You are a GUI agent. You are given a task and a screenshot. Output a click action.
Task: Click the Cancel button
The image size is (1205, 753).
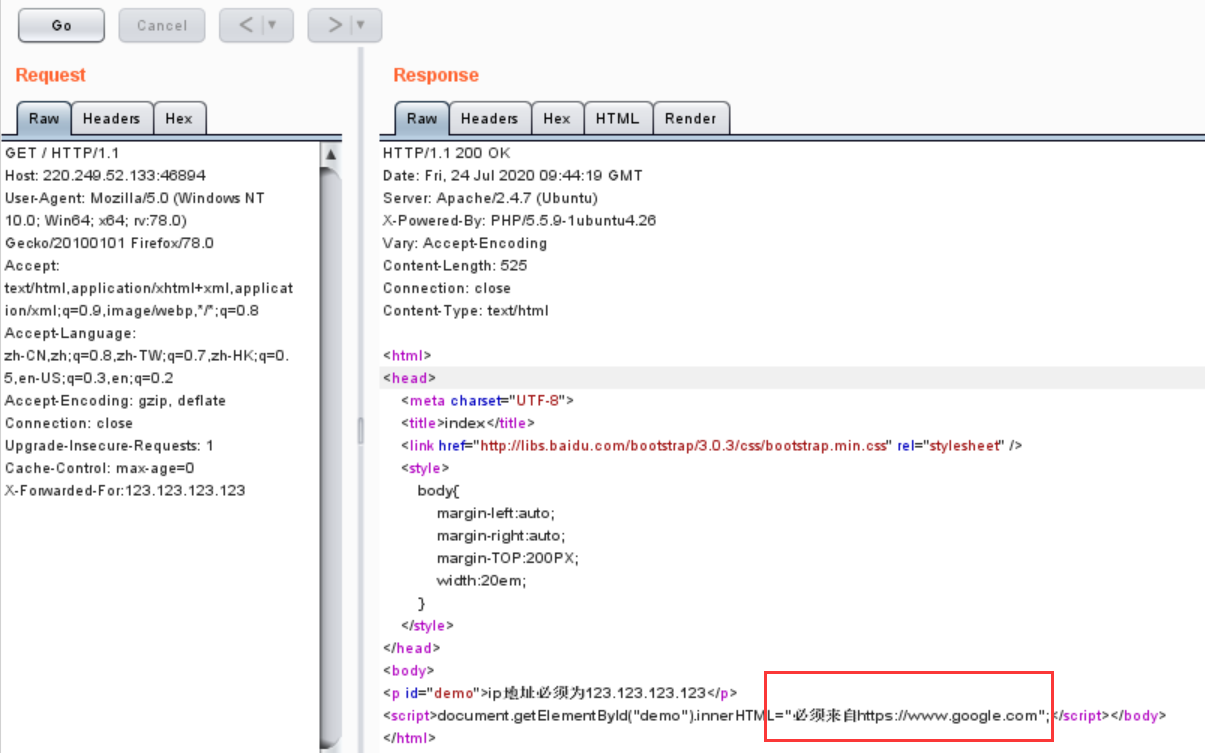(x=161, y=25)
